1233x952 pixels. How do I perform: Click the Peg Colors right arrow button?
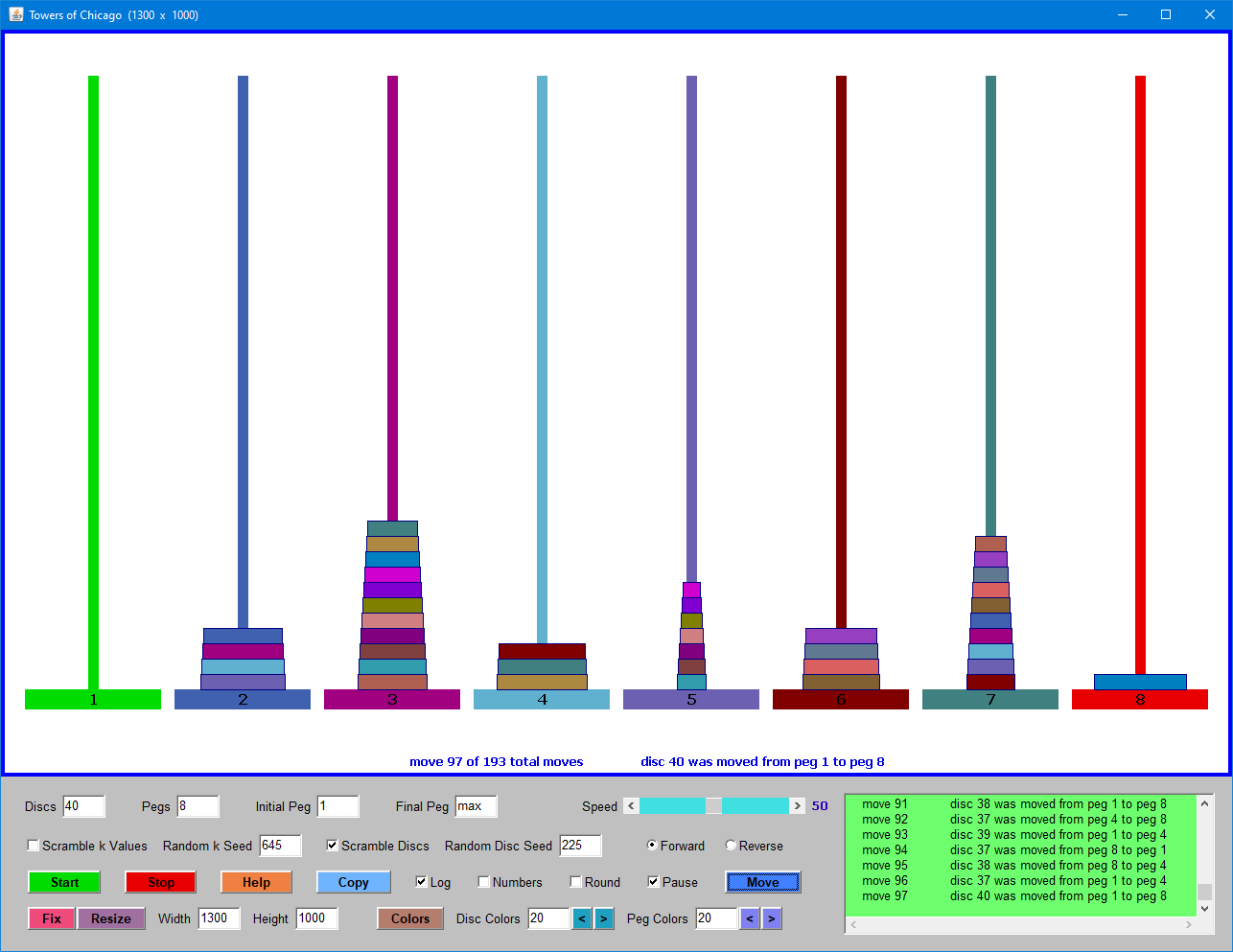[x=772, y=918]
